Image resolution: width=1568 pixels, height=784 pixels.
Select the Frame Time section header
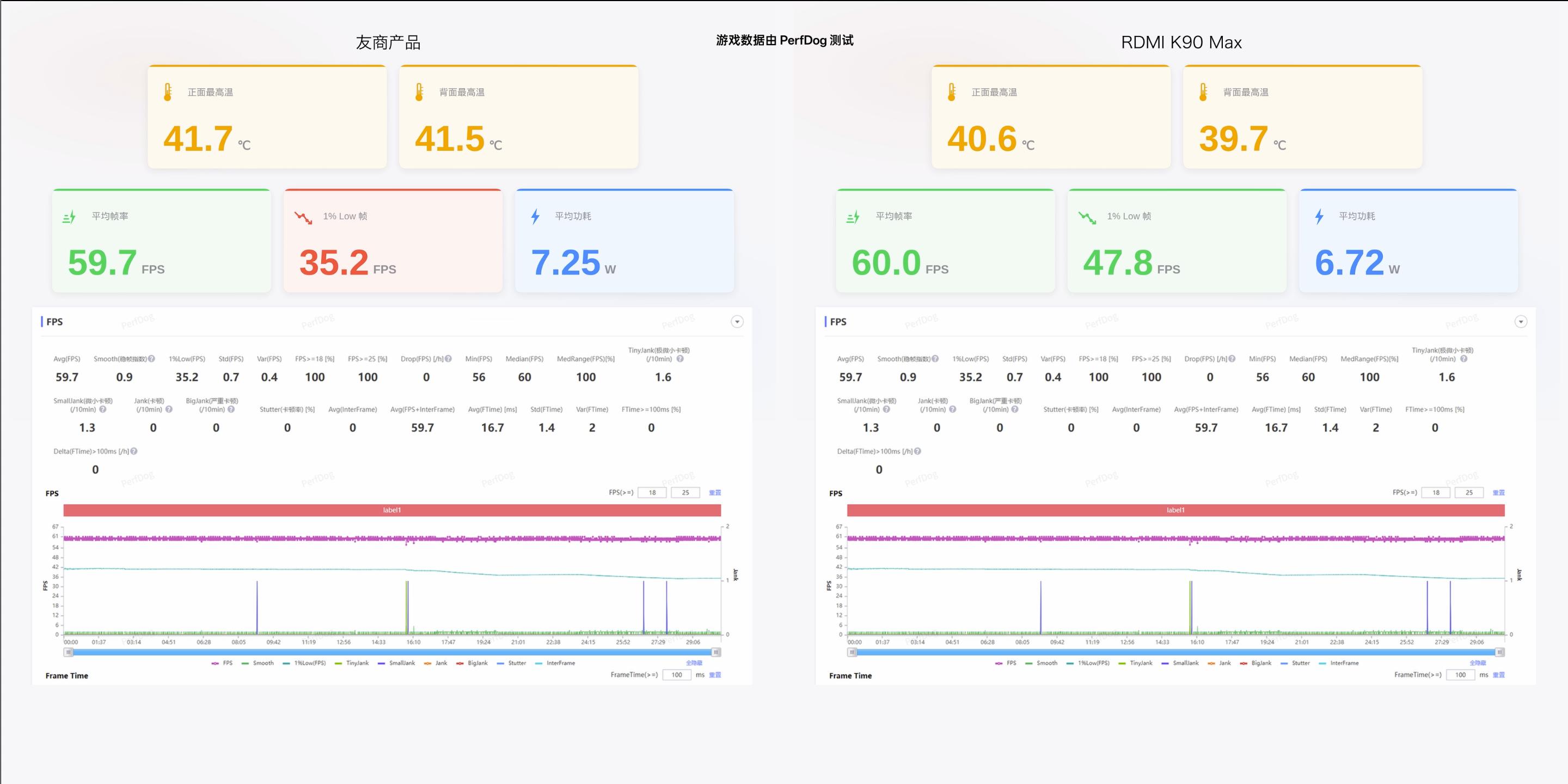pos(67,676)
